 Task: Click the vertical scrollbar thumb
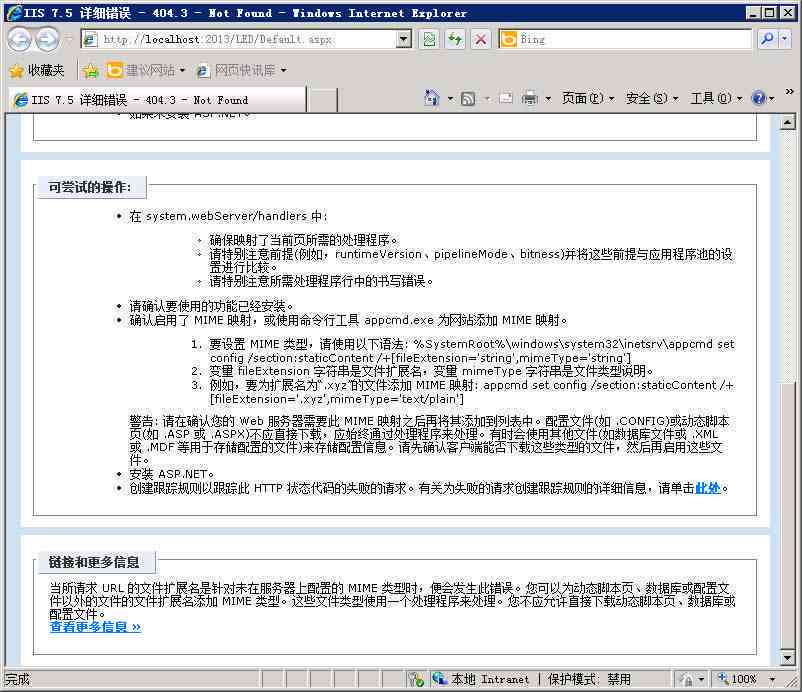point(788,515)
